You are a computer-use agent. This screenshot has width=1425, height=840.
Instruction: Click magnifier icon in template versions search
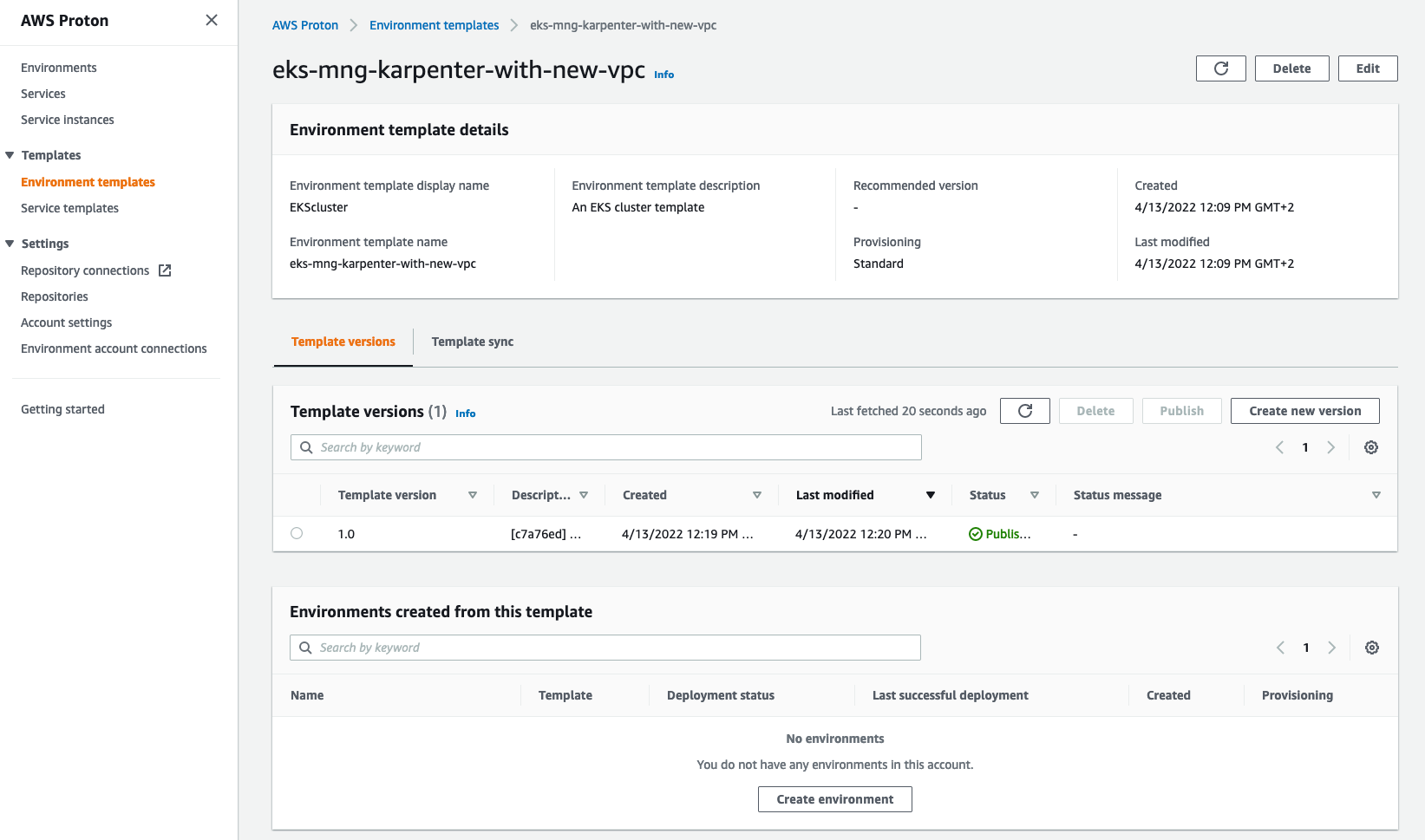click(x=306, y=447)
